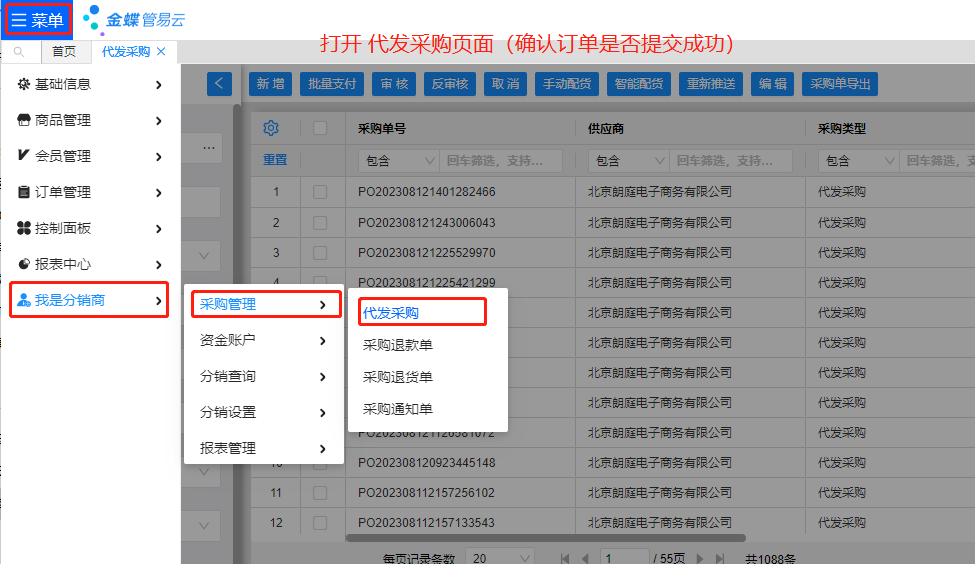Viewport: 975px width, 564px height.
Task: Click the 我是分销商 person icon
Action: point(24,300)
